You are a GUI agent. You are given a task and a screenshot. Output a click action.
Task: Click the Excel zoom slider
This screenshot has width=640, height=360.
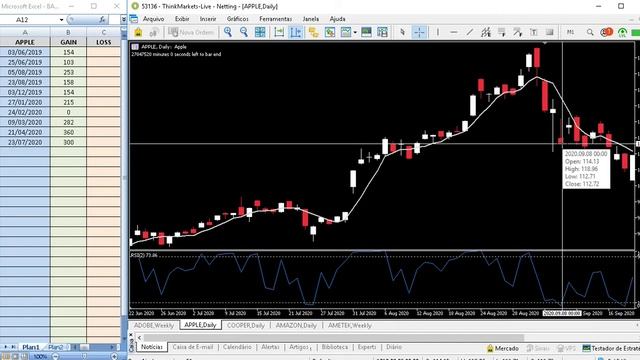(x=84, y=356)
